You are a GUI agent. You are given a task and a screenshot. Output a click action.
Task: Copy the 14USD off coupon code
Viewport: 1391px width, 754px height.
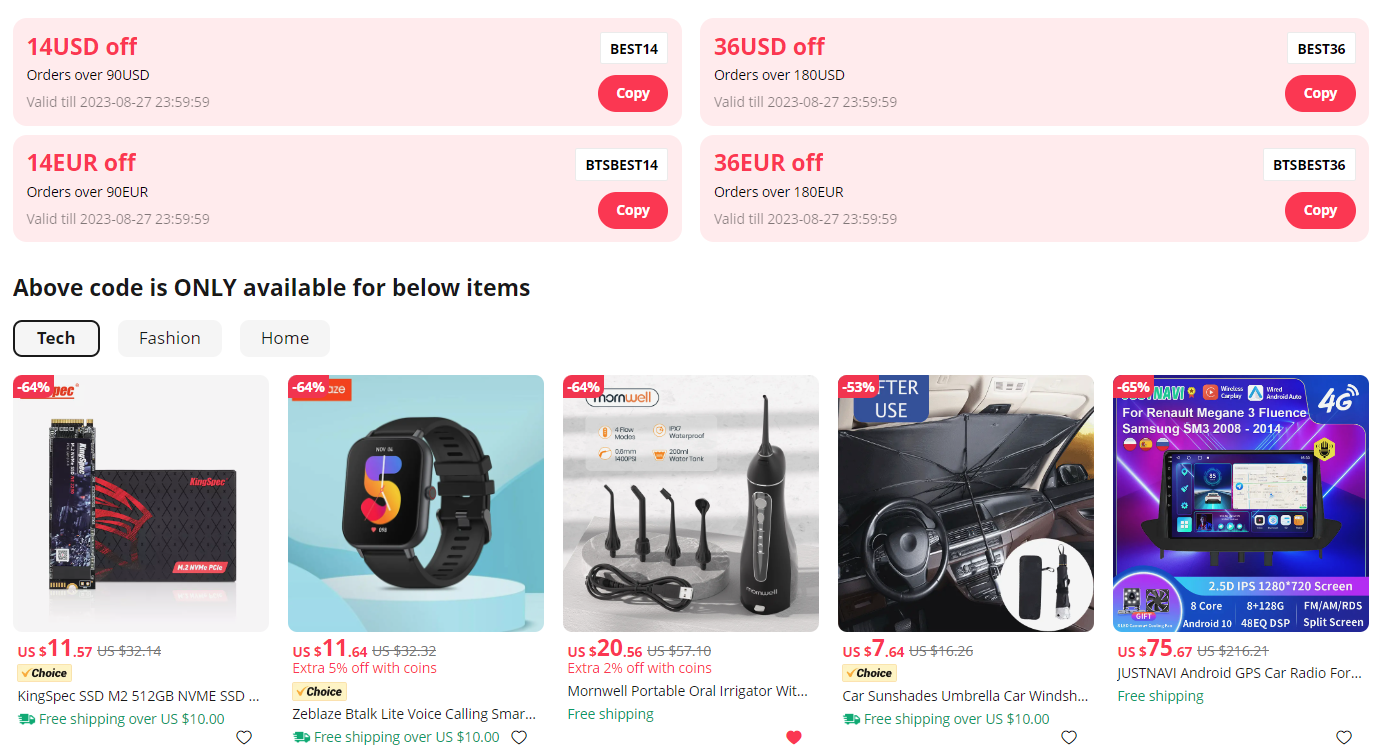pos(632,93)
